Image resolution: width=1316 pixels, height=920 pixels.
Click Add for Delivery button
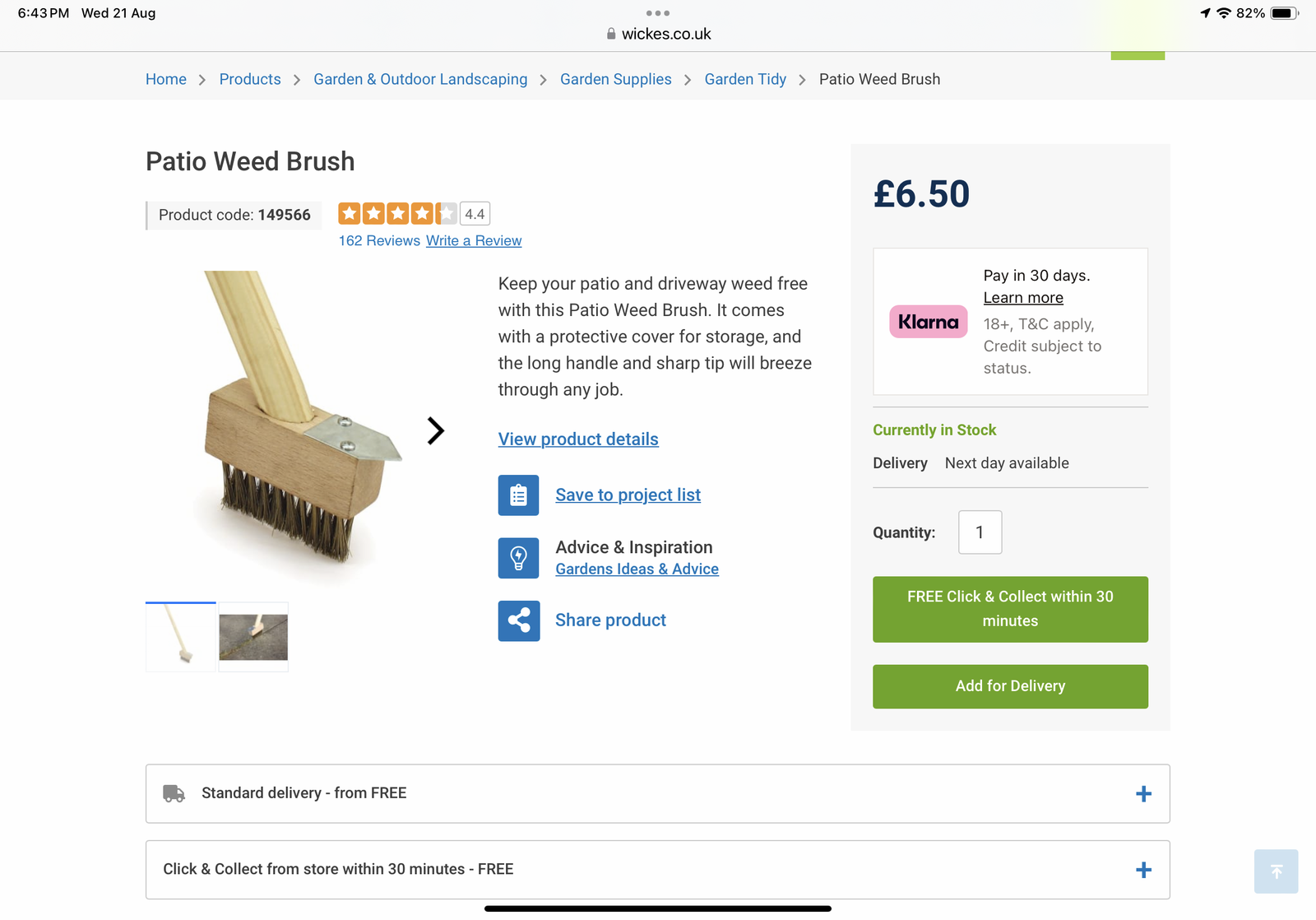[1010, 686]
